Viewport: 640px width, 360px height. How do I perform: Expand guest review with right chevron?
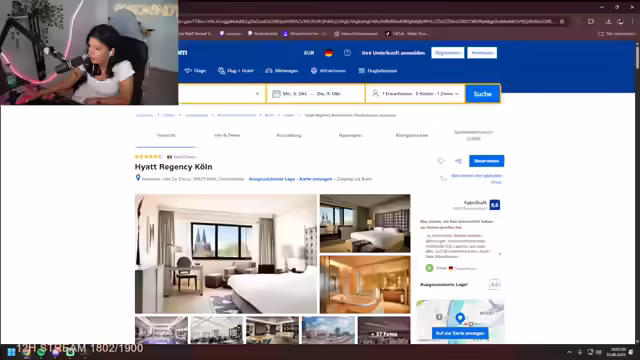(x=500, y=254)
